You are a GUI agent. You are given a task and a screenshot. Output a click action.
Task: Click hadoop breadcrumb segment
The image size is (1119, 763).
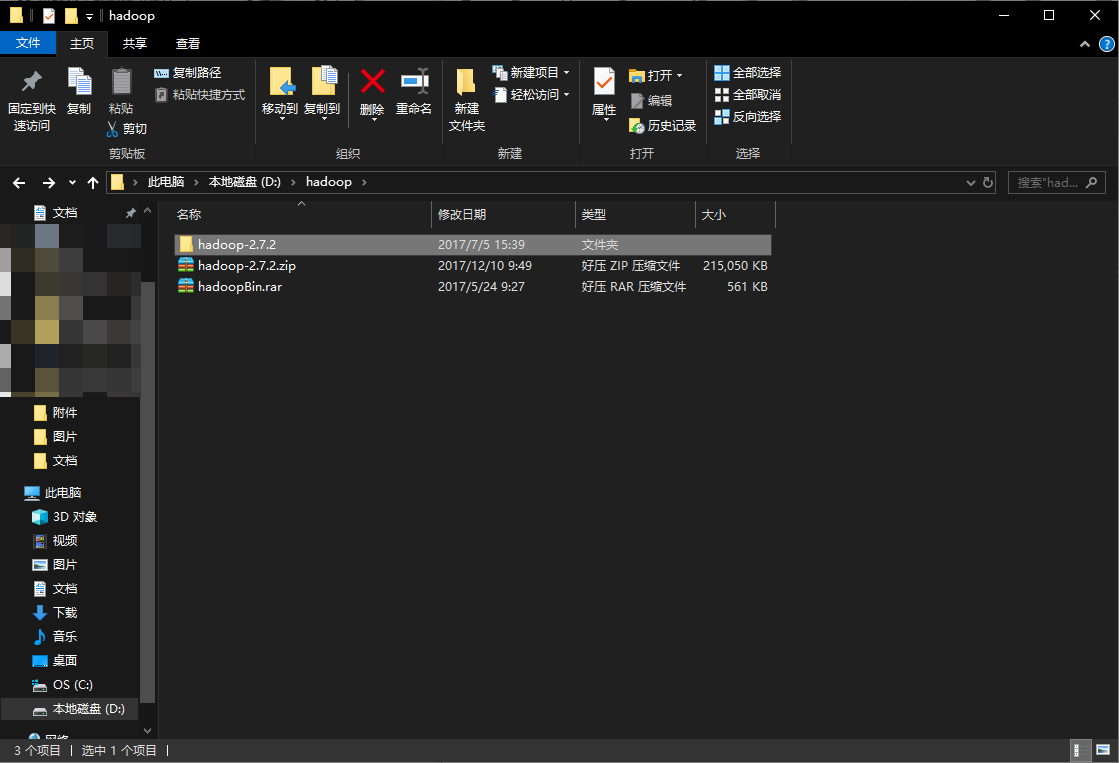329,182
